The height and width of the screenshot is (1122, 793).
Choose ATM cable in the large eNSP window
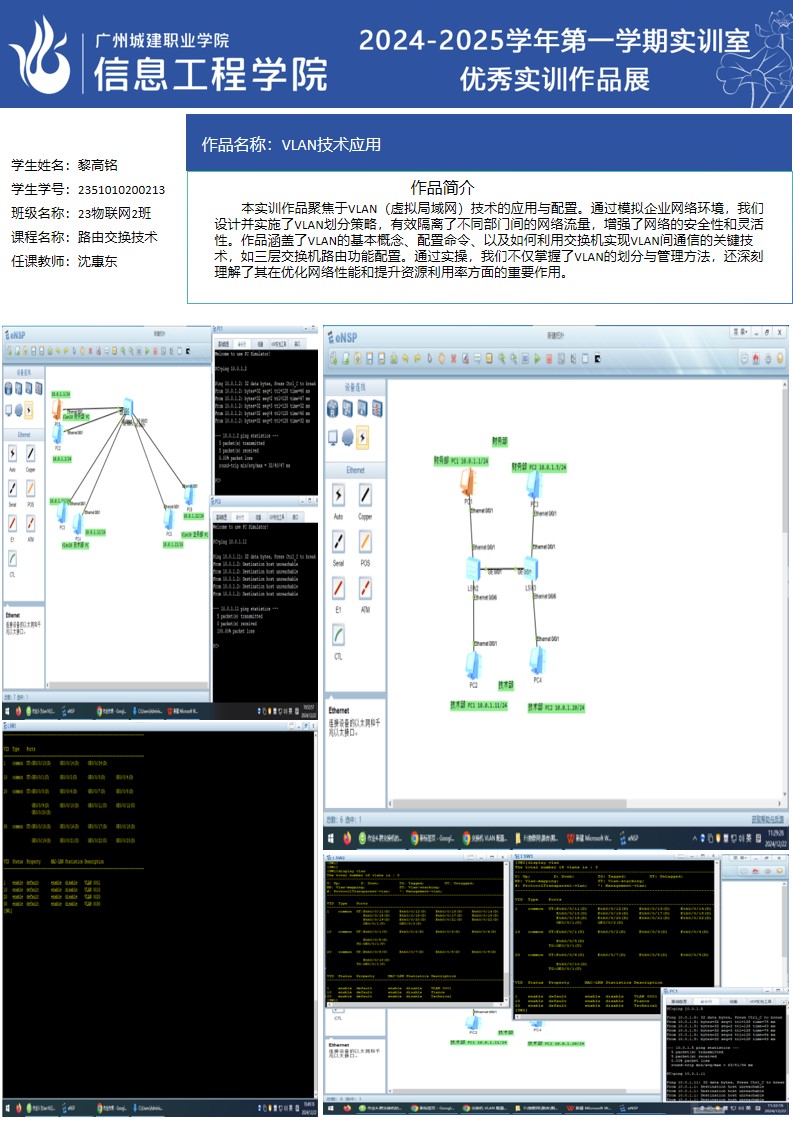tap(365, 589)
